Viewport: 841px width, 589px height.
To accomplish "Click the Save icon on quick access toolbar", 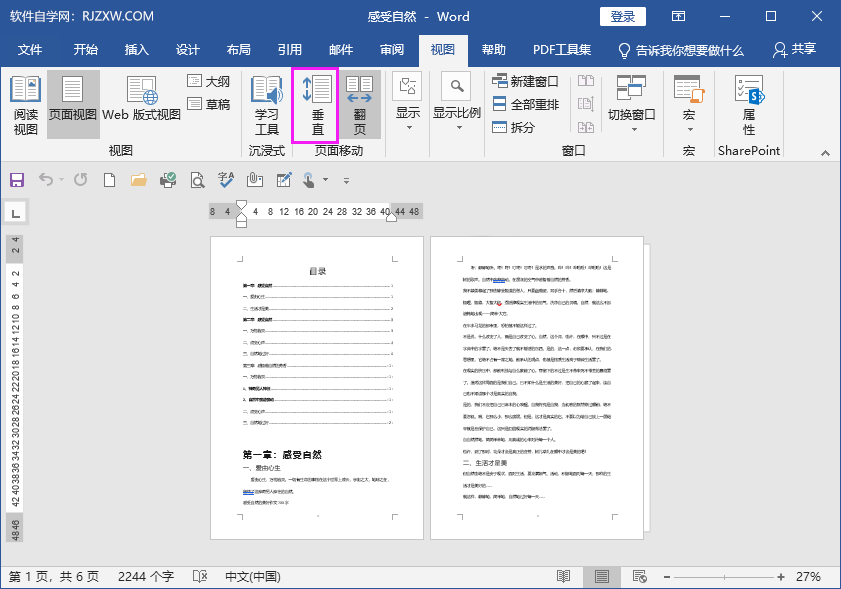I will point(17,180).
